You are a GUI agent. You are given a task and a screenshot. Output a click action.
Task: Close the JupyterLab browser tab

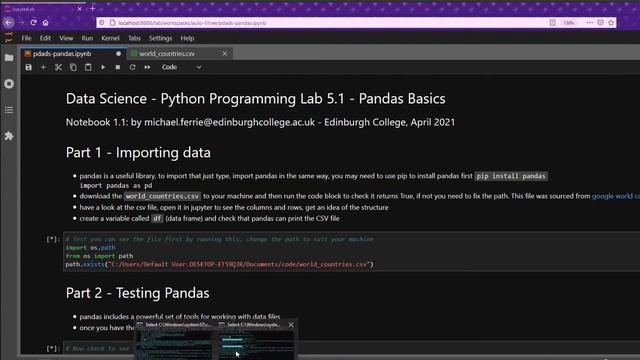tap(80, 9)
